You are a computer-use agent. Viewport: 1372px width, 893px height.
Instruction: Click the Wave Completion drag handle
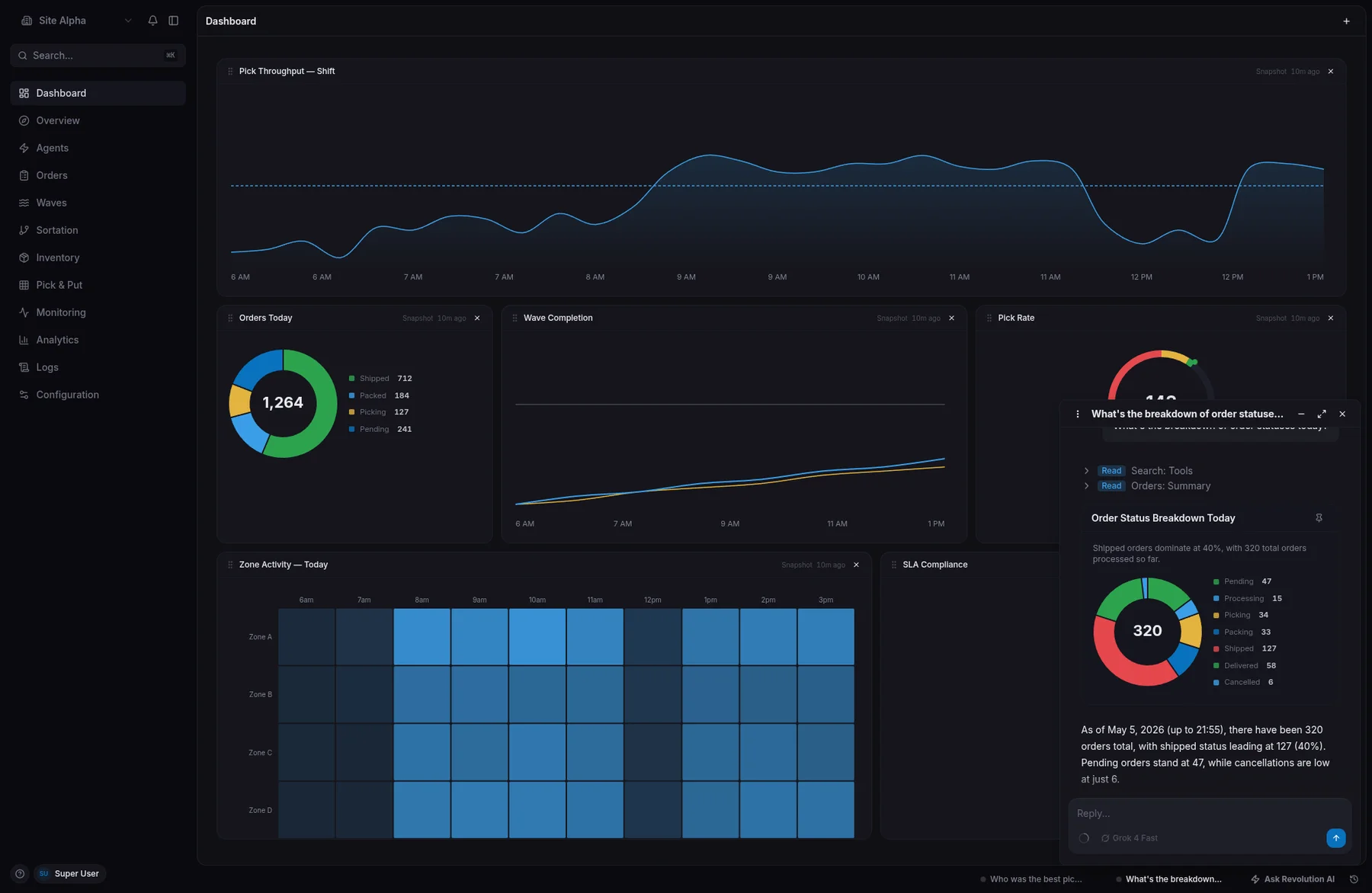tap(514, 318)
